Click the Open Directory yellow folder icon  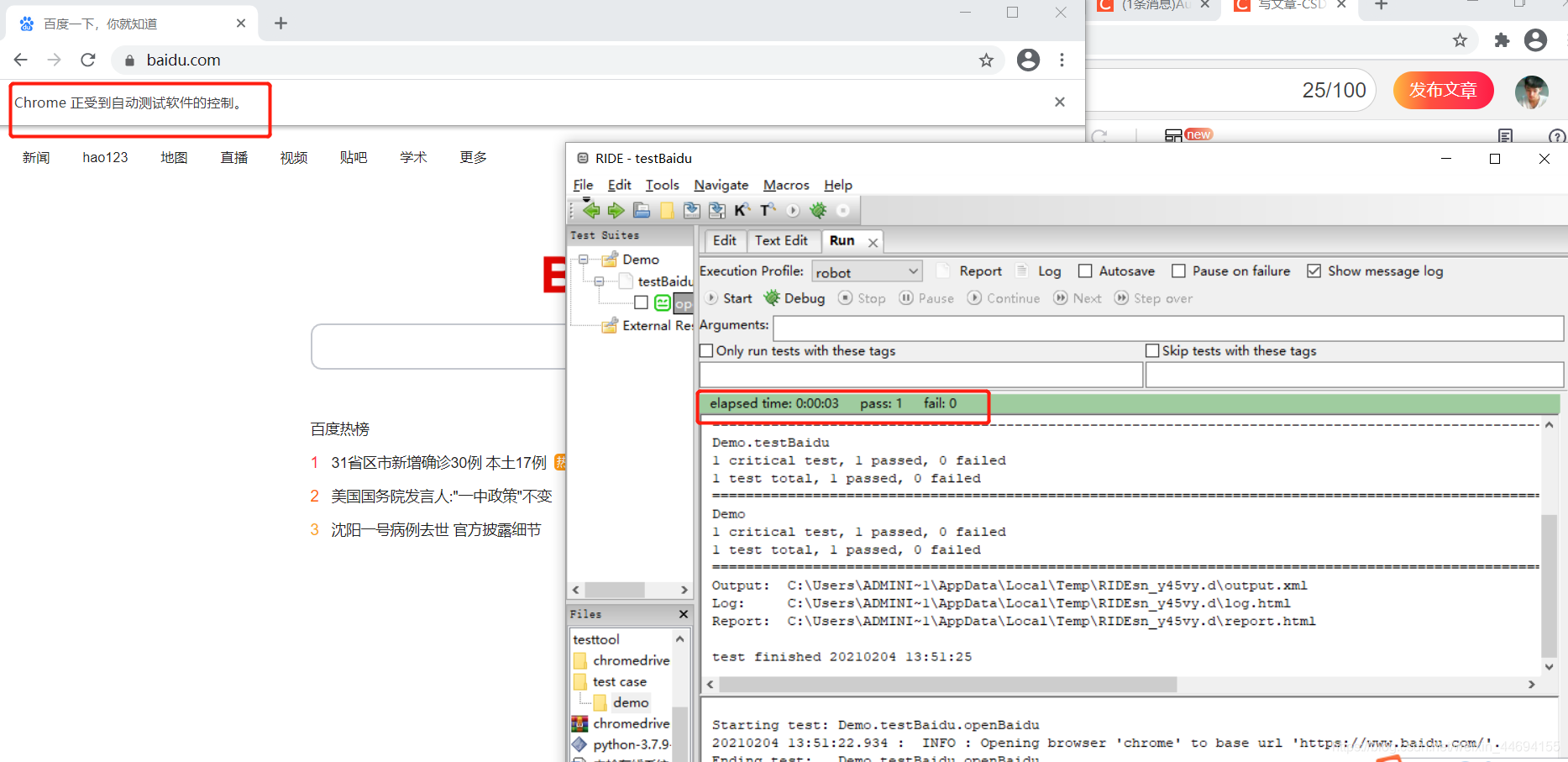click(667, 211)
